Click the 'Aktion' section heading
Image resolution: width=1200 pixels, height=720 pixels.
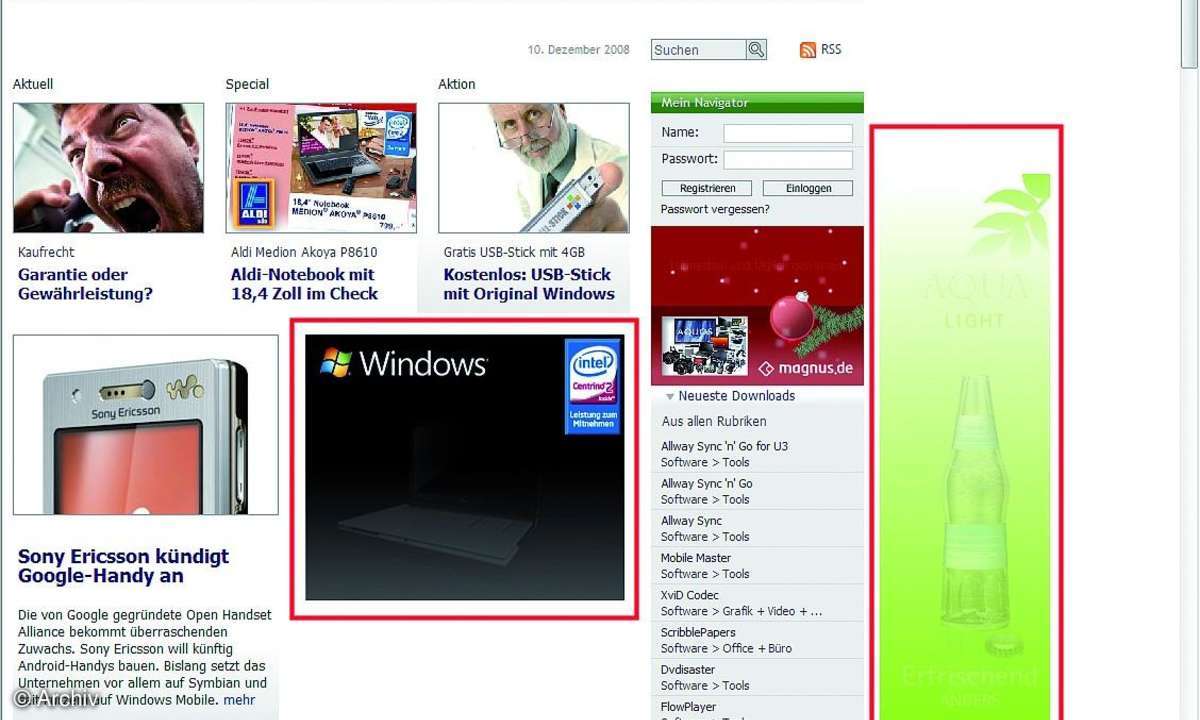click(457, 84)
